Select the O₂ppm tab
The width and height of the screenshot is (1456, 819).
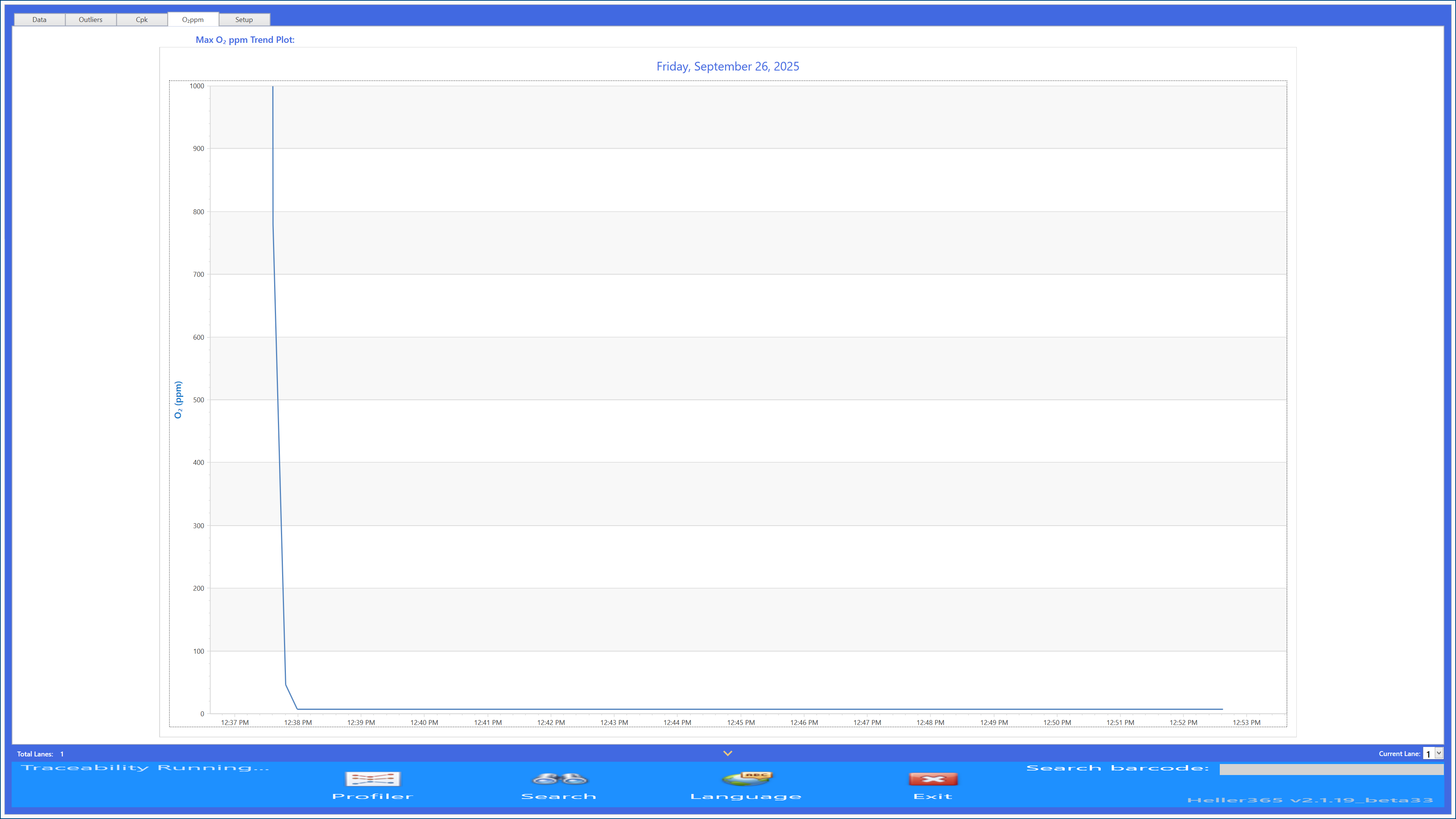(193, 19)
